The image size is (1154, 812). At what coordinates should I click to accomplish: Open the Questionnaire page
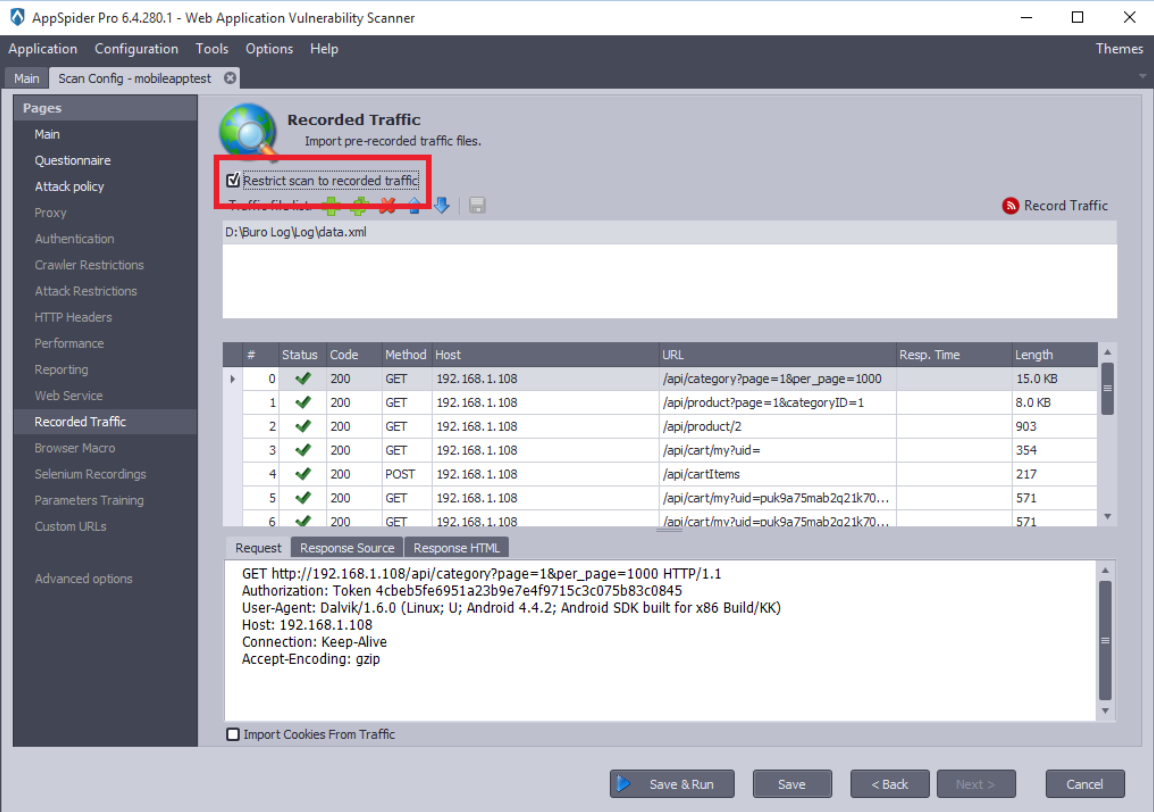point(73,160)
